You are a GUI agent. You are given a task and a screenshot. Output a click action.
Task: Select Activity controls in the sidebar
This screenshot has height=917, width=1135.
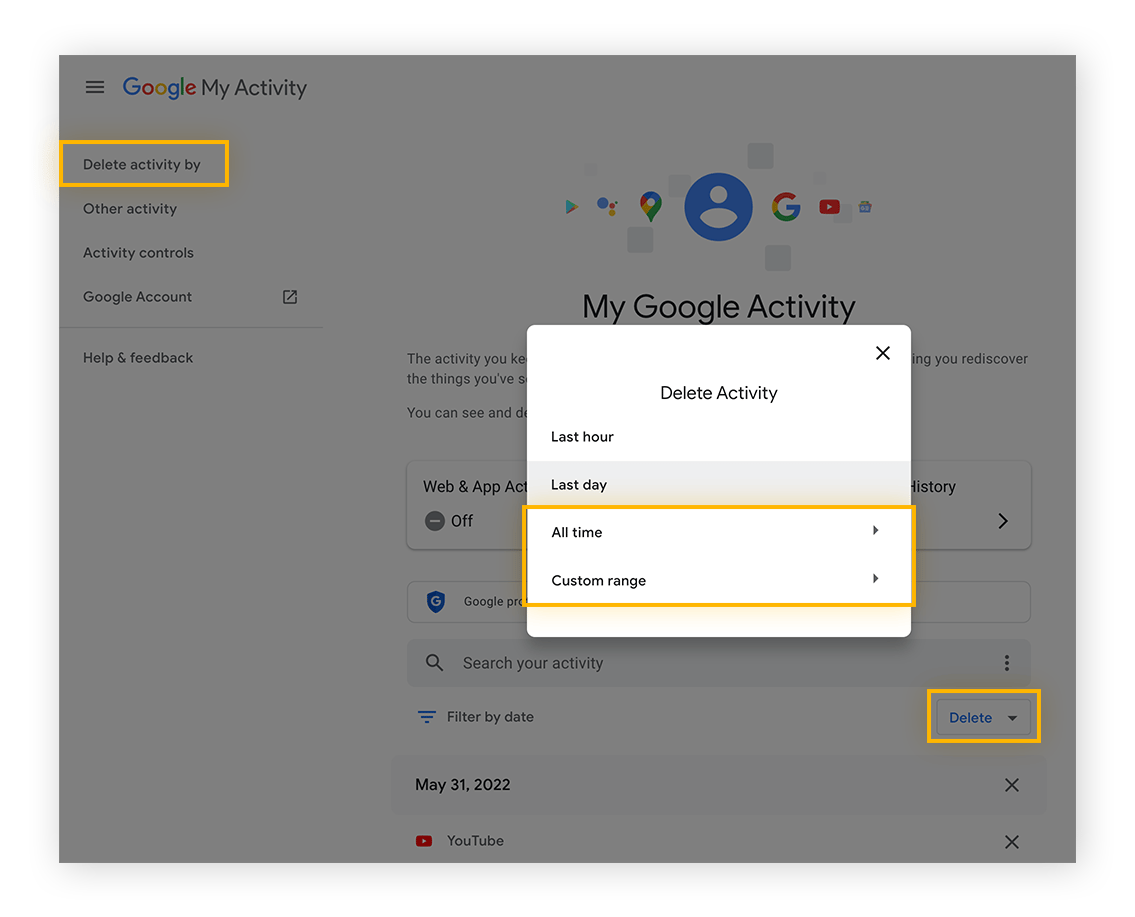coord(138,252)
